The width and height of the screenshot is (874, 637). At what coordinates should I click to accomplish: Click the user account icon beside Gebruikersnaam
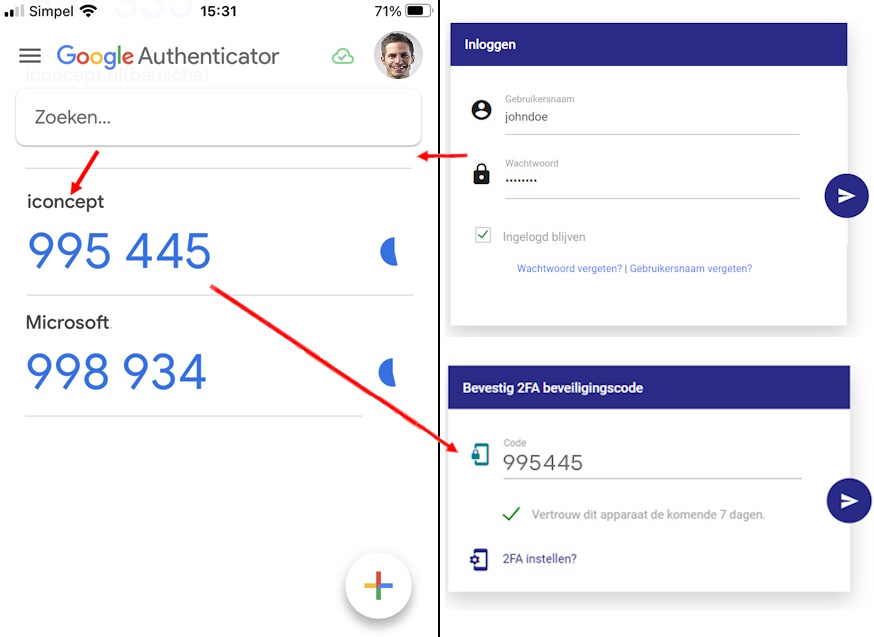[481, 110]
